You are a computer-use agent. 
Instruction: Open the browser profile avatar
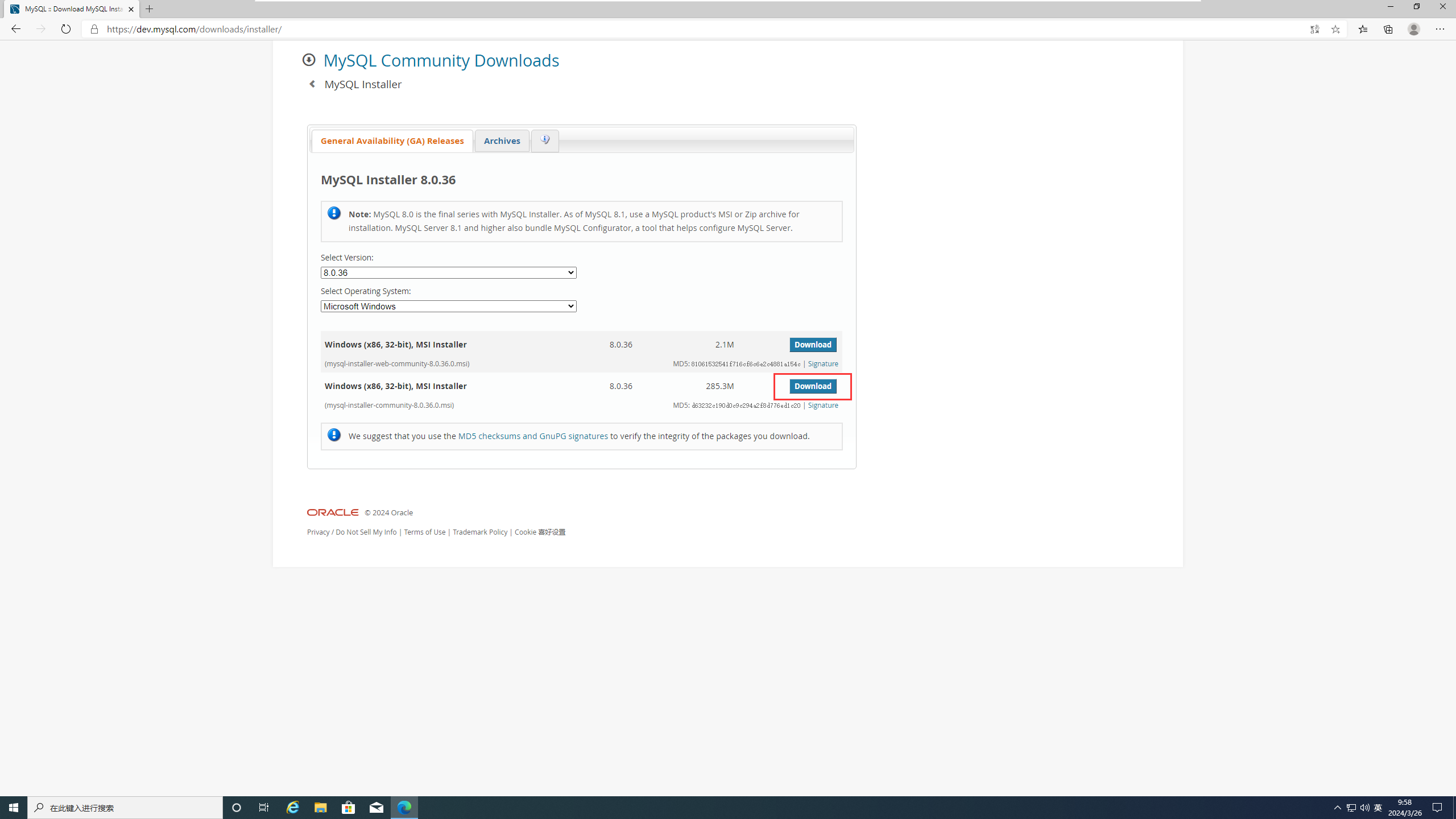[x=1414, y=29]
